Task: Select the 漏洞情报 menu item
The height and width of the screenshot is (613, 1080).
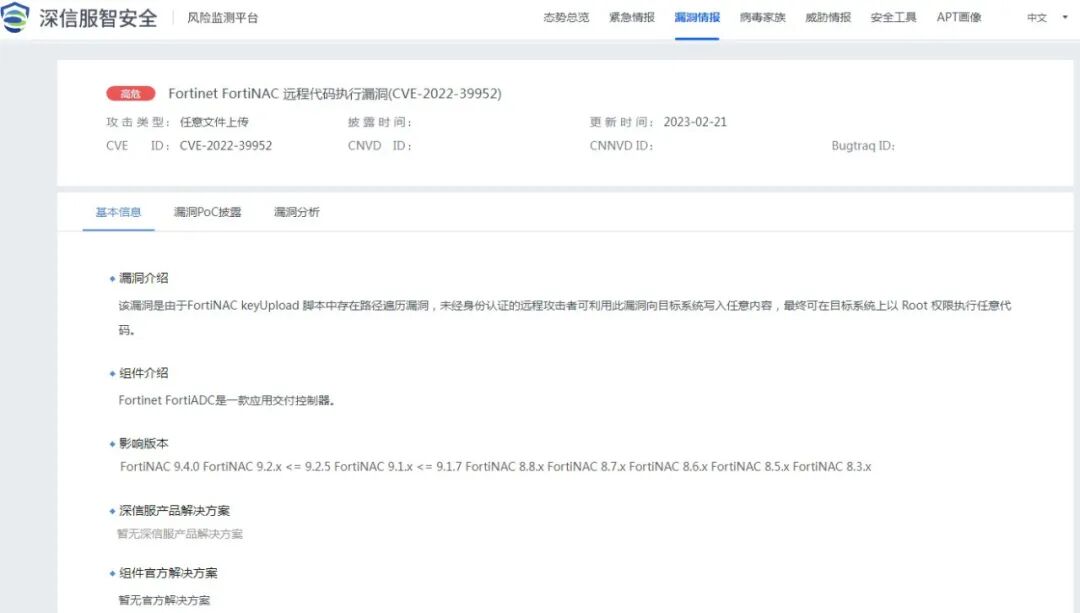Action: pyautogui.click(x=697, y=17)
